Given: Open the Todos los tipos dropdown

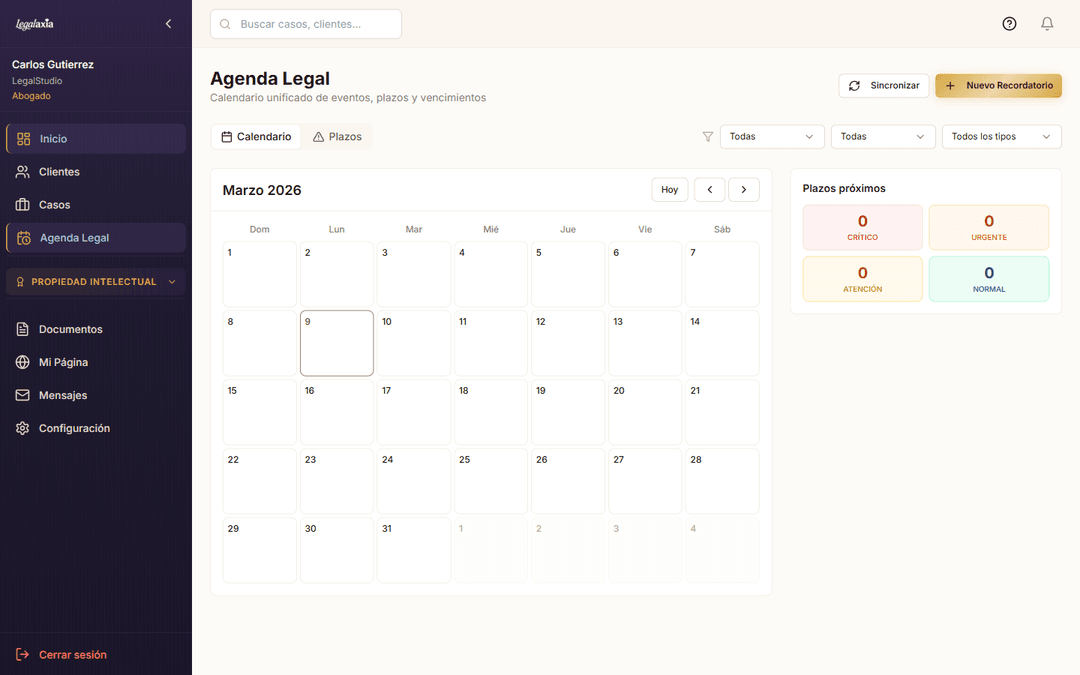Looking at the screenshot, I should click(x=1001, y=136).
